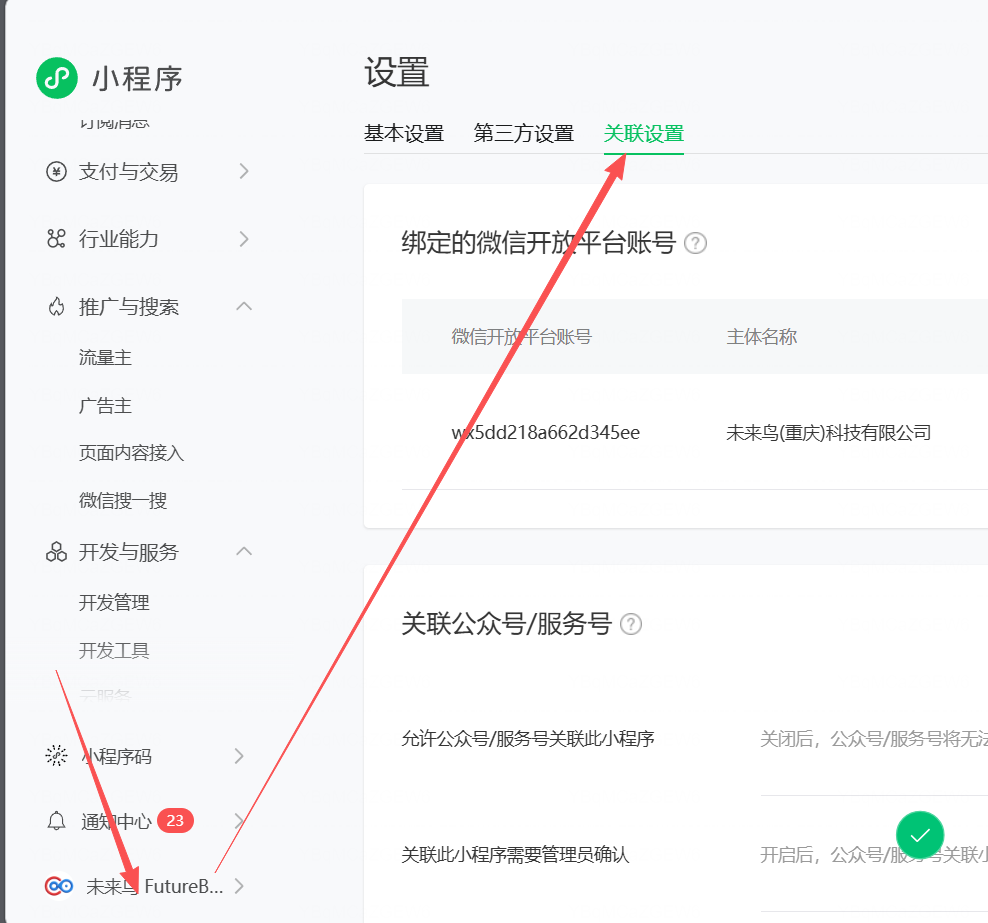The width and height of the screenshot is (988, 923).
Task: Click the 小程序码 code icon
Action: (57, 756)
